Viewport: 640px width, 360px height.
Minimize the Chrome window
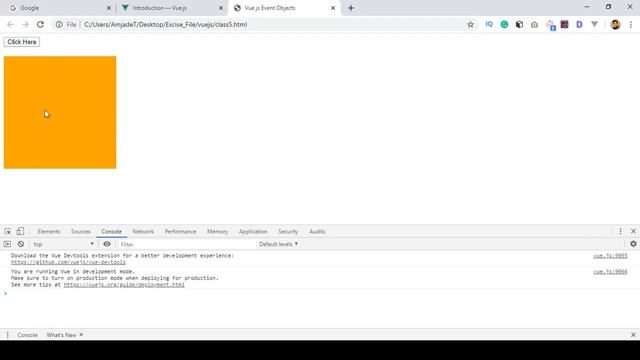[x=587, y=7]
